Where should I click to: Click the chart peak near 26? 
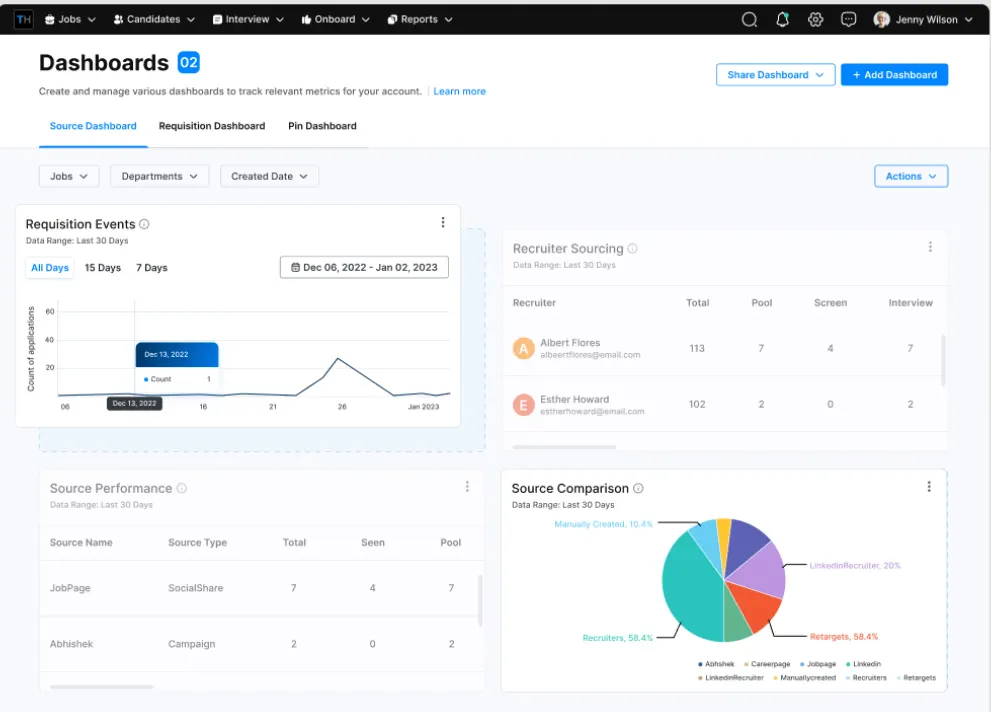coord(338,359)
